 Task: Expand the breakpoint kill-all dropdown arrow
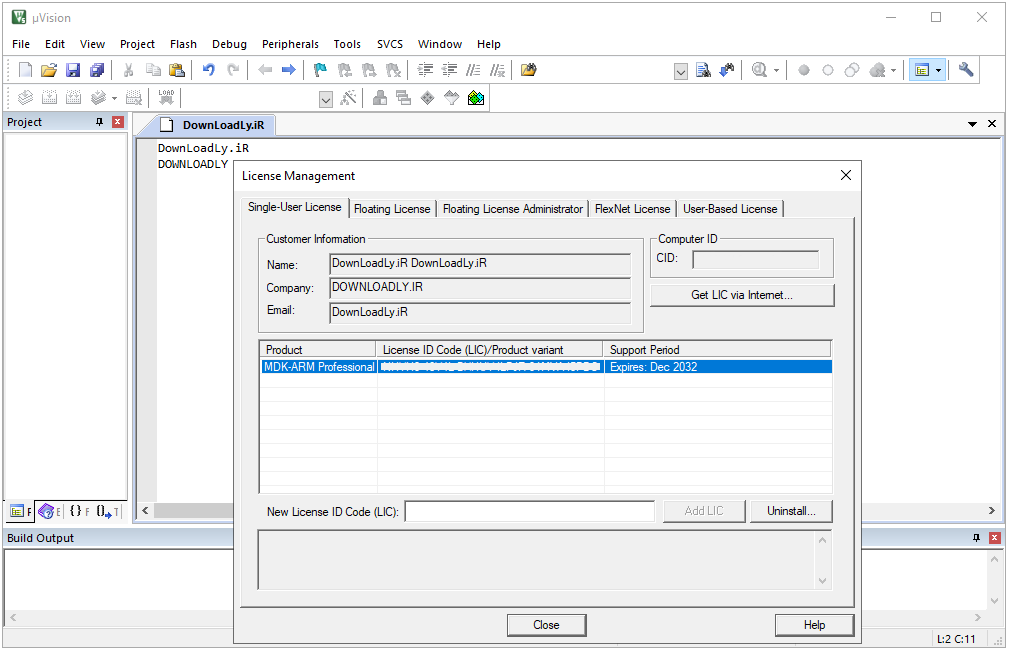(x=893, y=70)
